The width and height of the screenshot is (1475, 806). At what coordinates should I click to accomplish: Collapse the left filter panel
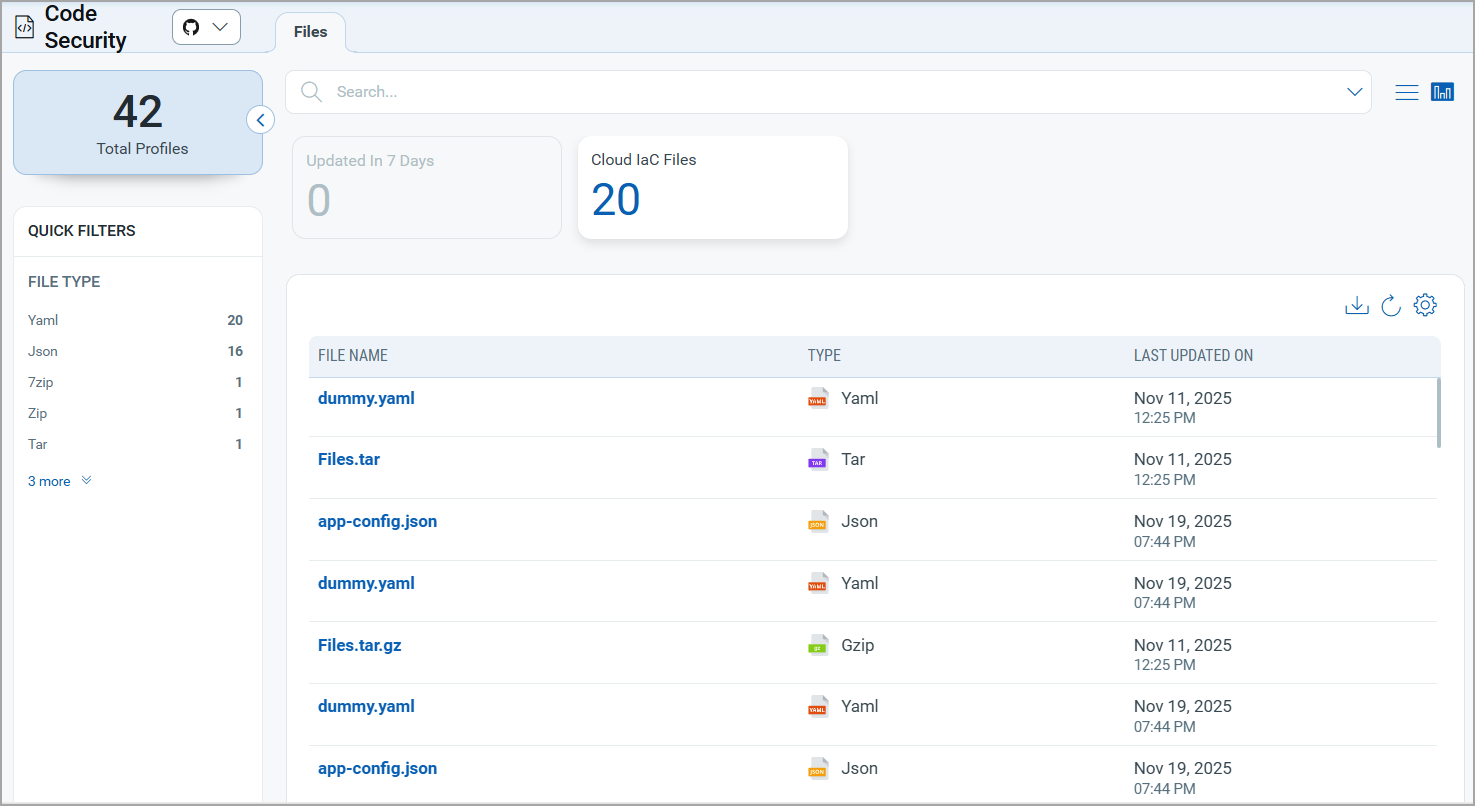[260, 120]
